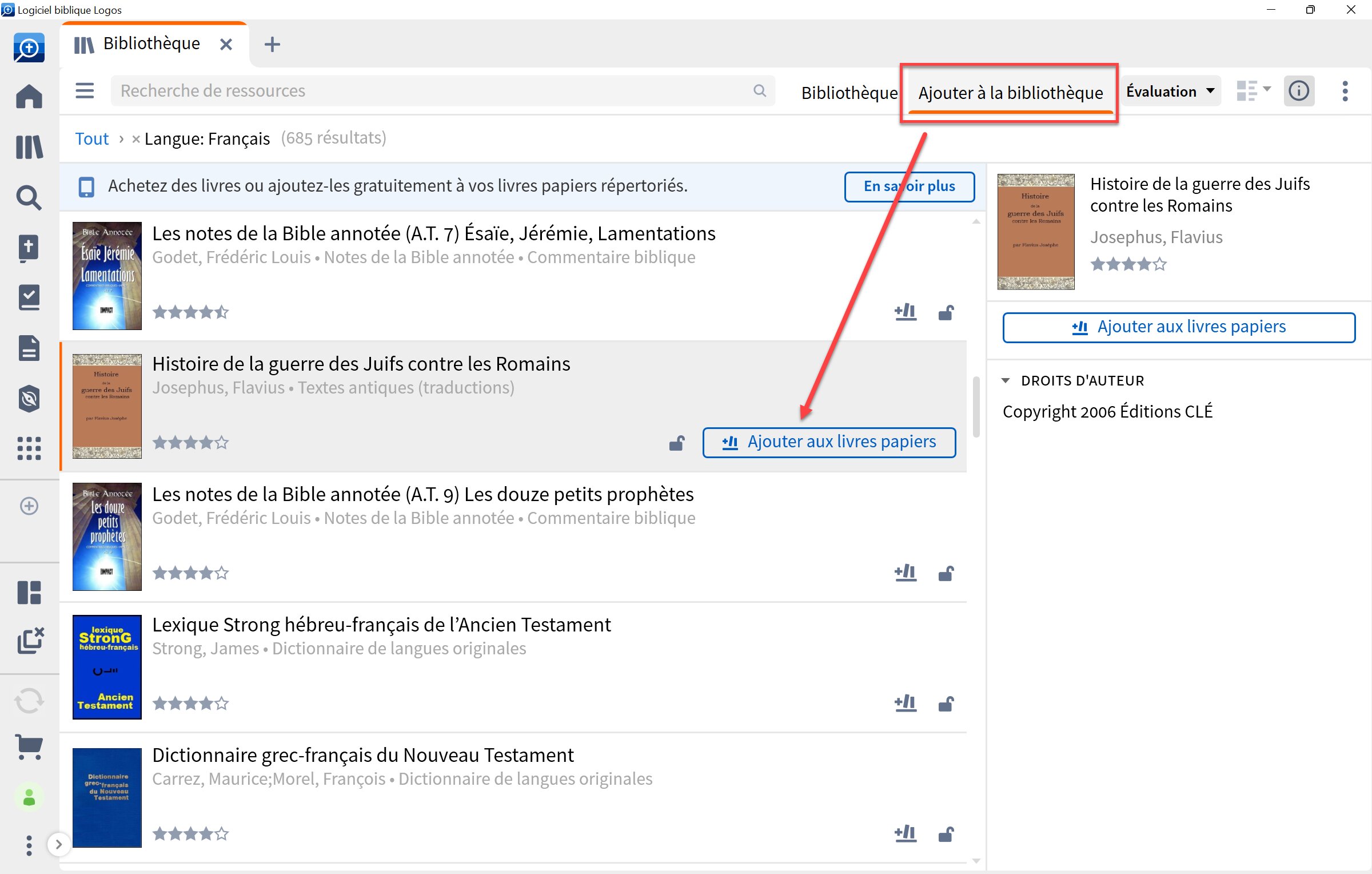The height and width of the screenshot is (874, 1372).
Task: Open the Library icon in the sidebar
Action: point(29,147)
